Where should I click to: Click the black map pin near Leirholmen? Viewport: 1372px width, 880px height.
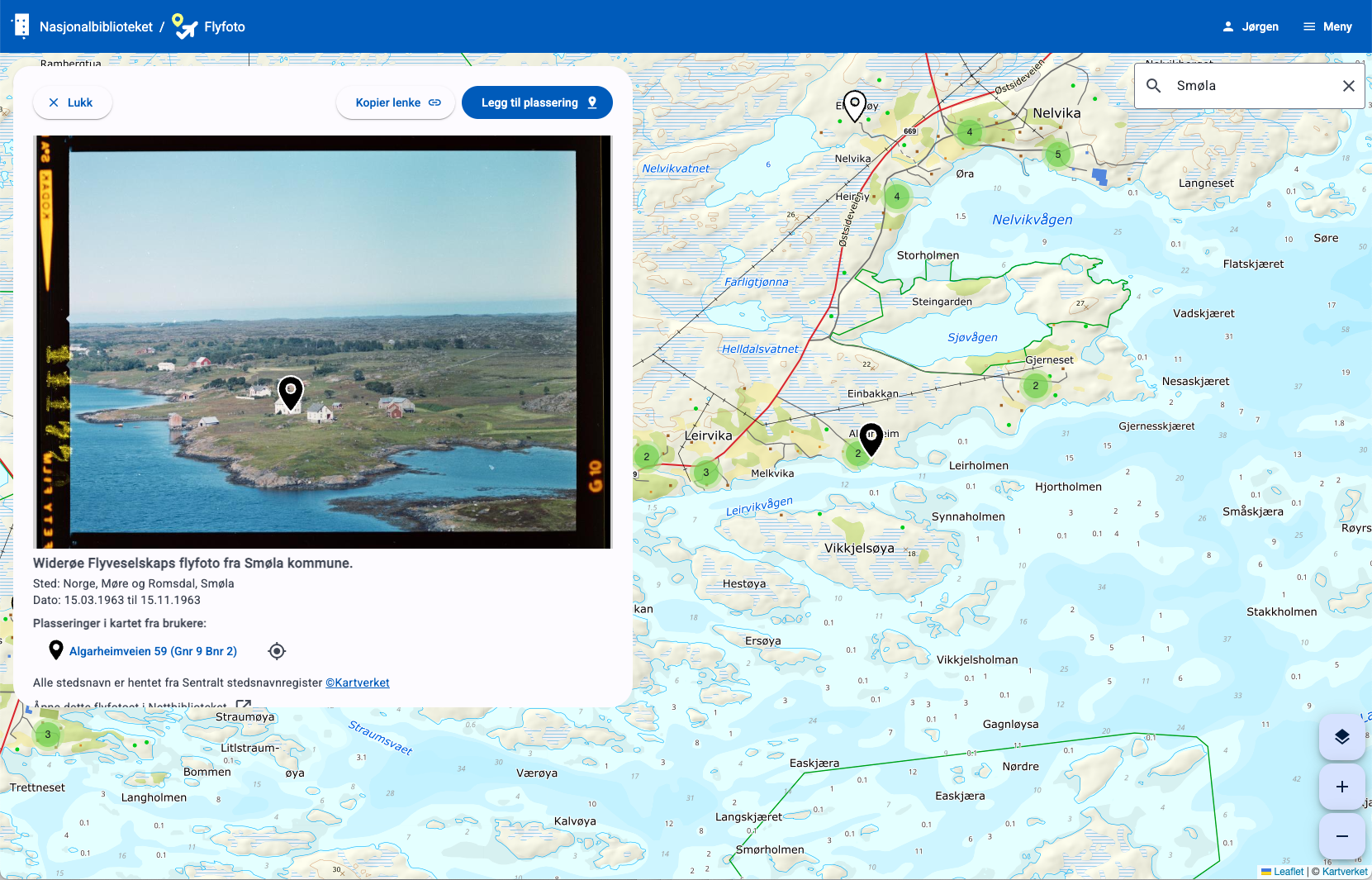(871, 438)
